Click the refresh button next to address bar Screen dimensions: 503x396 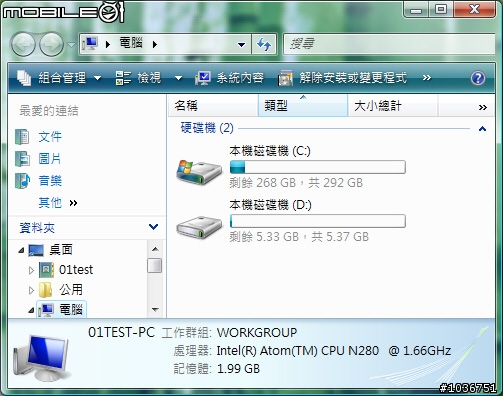point(264,44)
